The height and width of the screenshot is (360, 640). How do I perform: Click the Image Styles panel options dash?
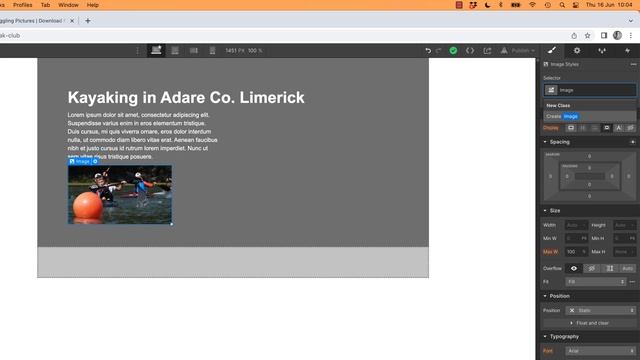(633, 64)
